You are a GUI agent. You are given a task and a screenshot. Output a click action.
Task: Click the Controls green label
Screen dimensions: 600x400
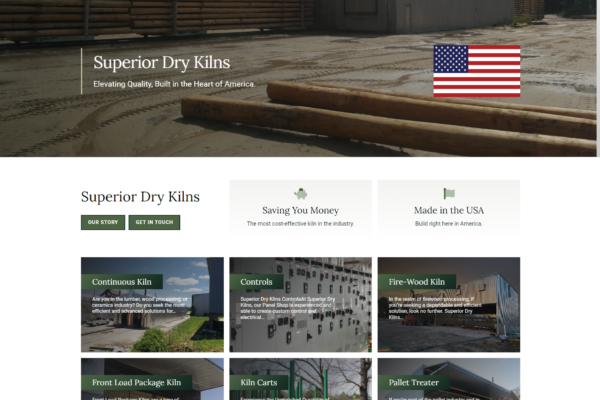(256, 282)
